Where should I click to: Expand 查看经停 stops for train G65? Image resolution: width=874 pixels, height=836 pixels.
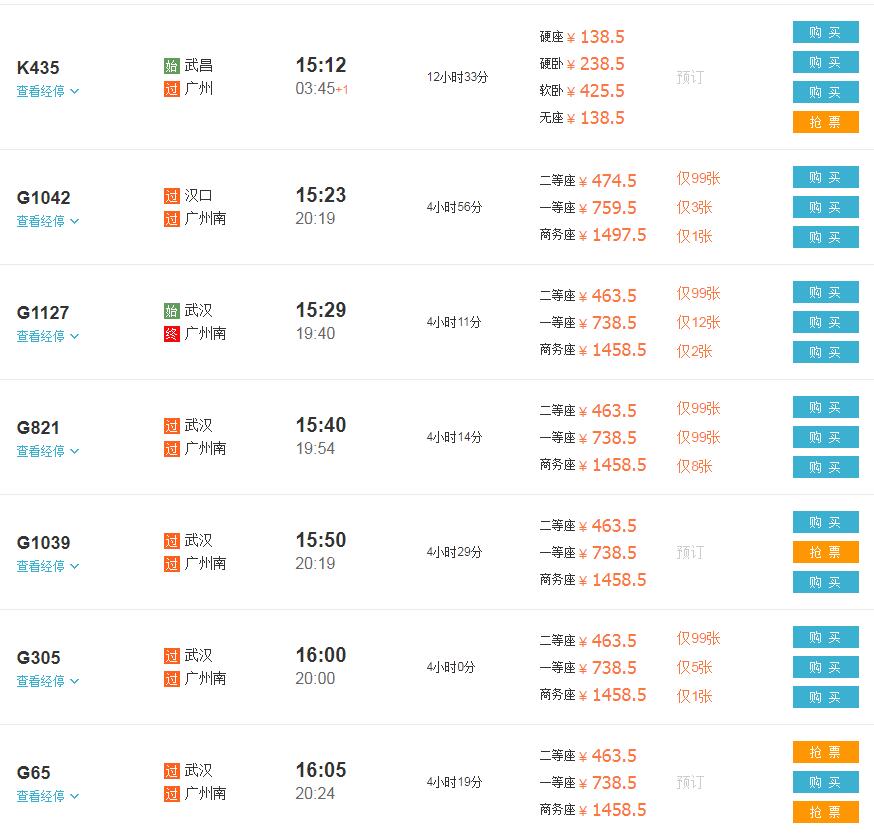tap(47, 796)
